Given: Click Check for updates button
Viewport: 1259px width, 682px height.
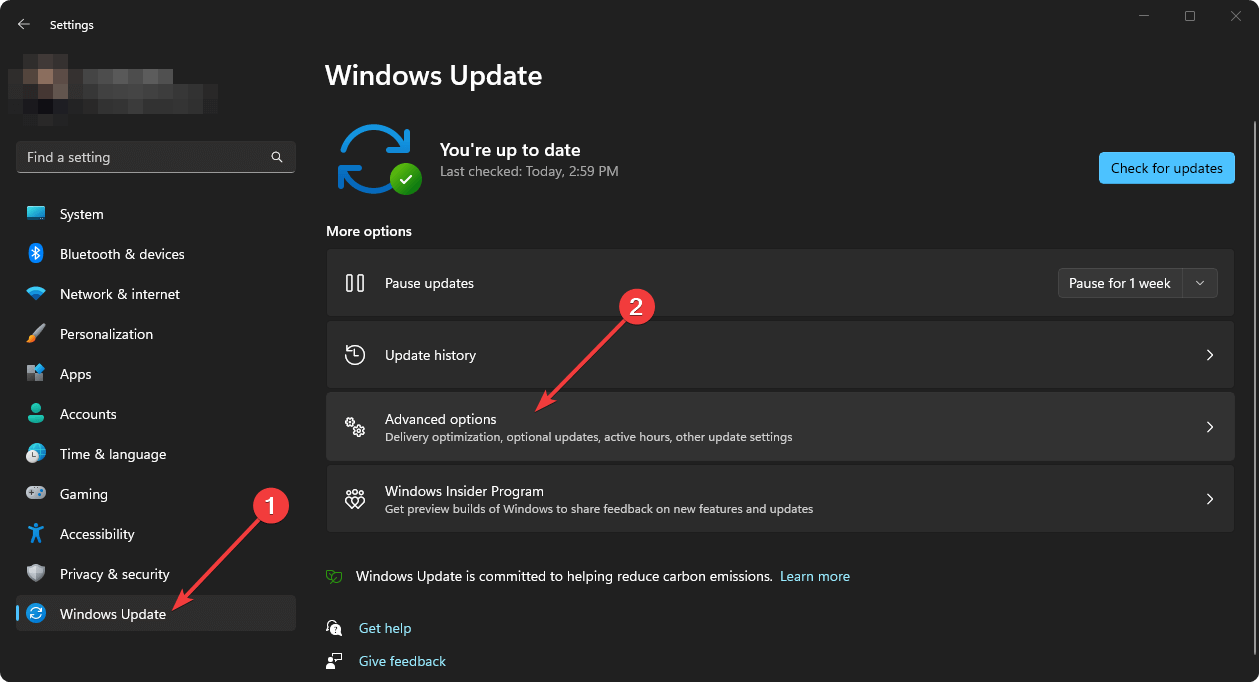Looking at the screenshot, I should [x=1166, y=168].
